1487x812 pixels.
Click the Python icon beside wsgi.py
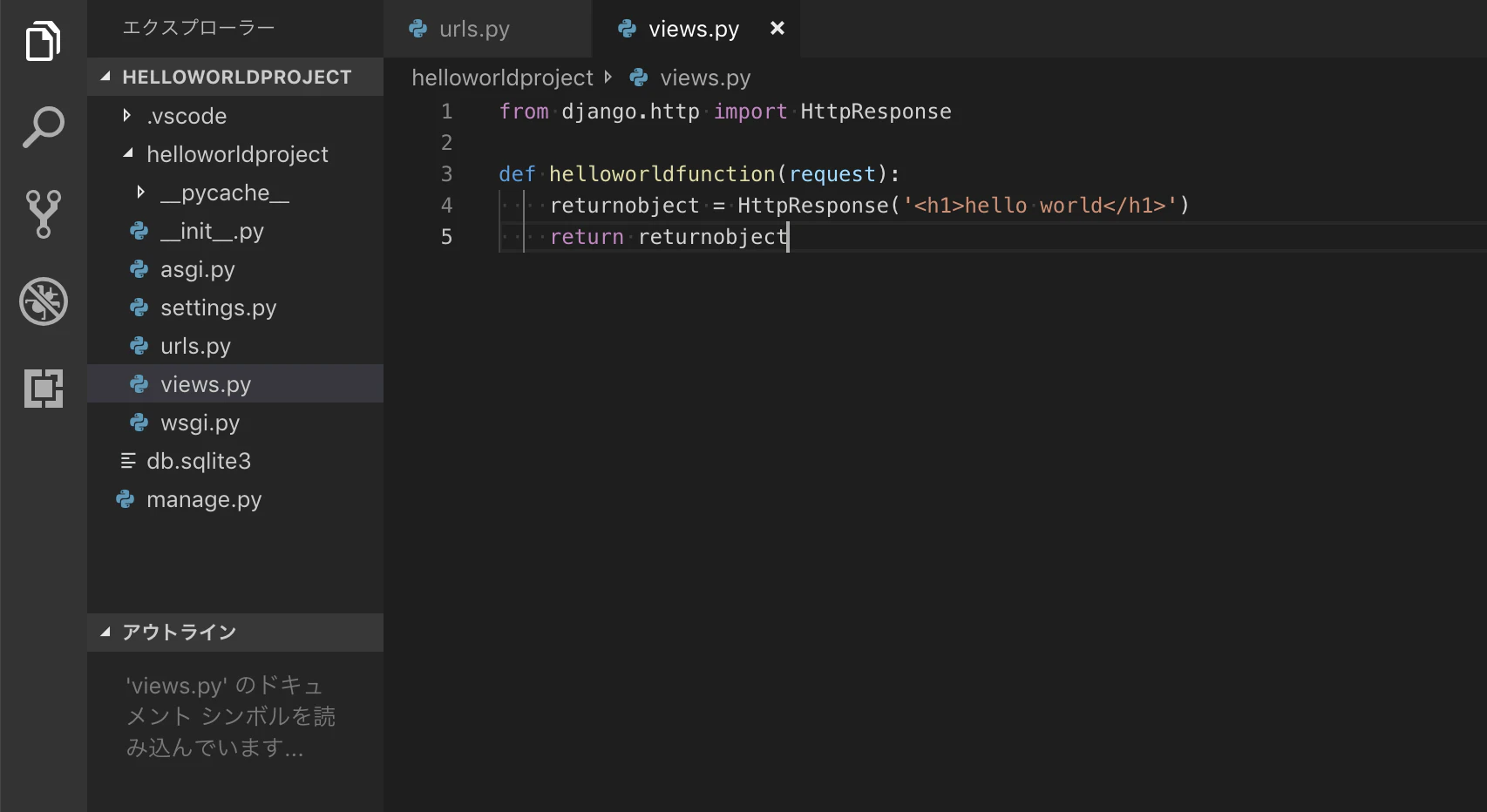point(139,423)
